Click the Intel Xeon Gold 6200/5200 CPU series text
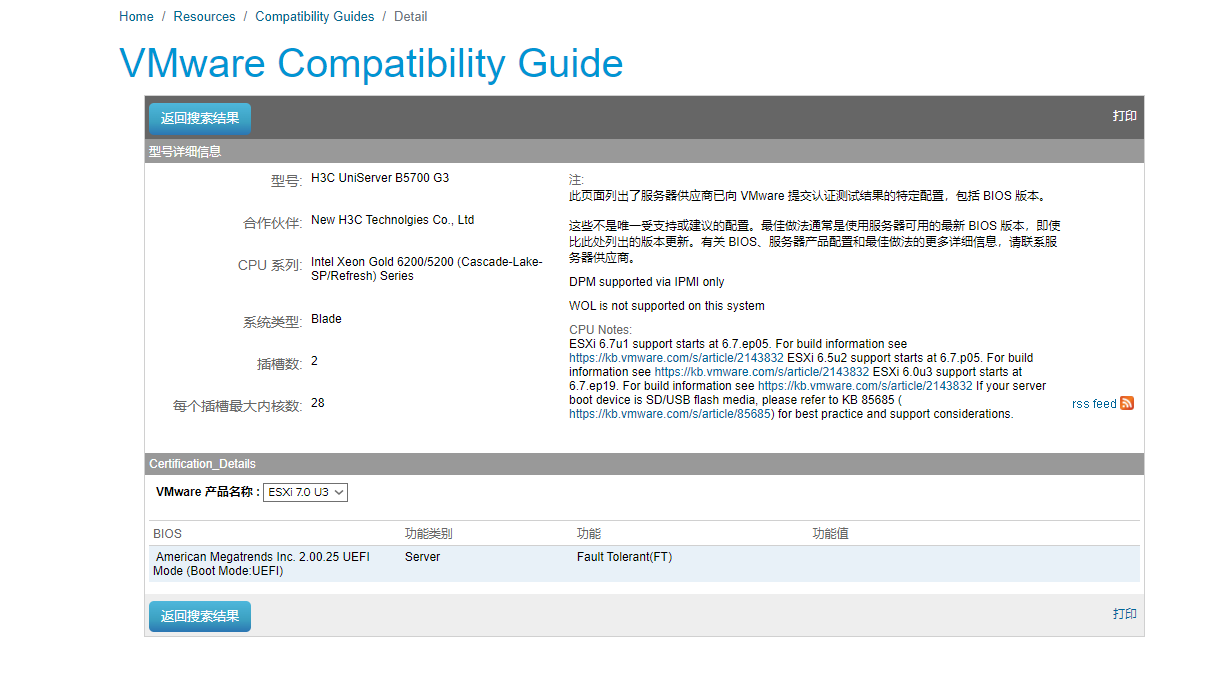The image size is (1210, 674). (427, 269)
